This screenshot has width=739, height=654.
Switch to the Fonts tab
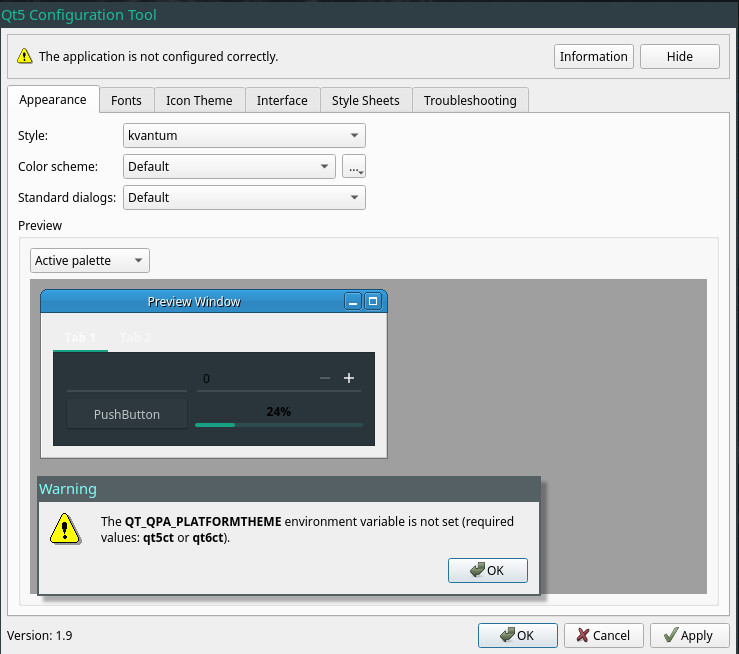click(126, 100)
